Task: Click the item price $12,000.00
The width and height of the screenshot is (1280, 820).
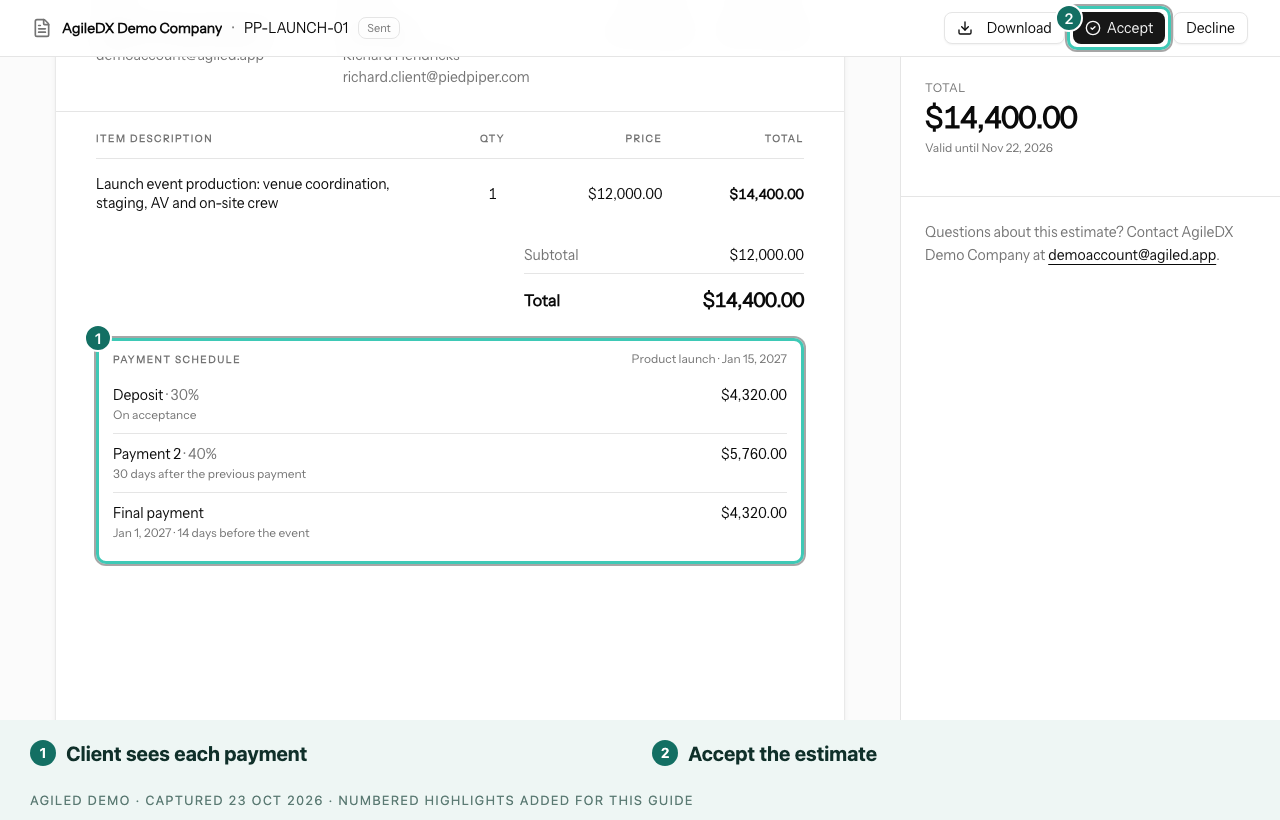Action: [625, 194]
